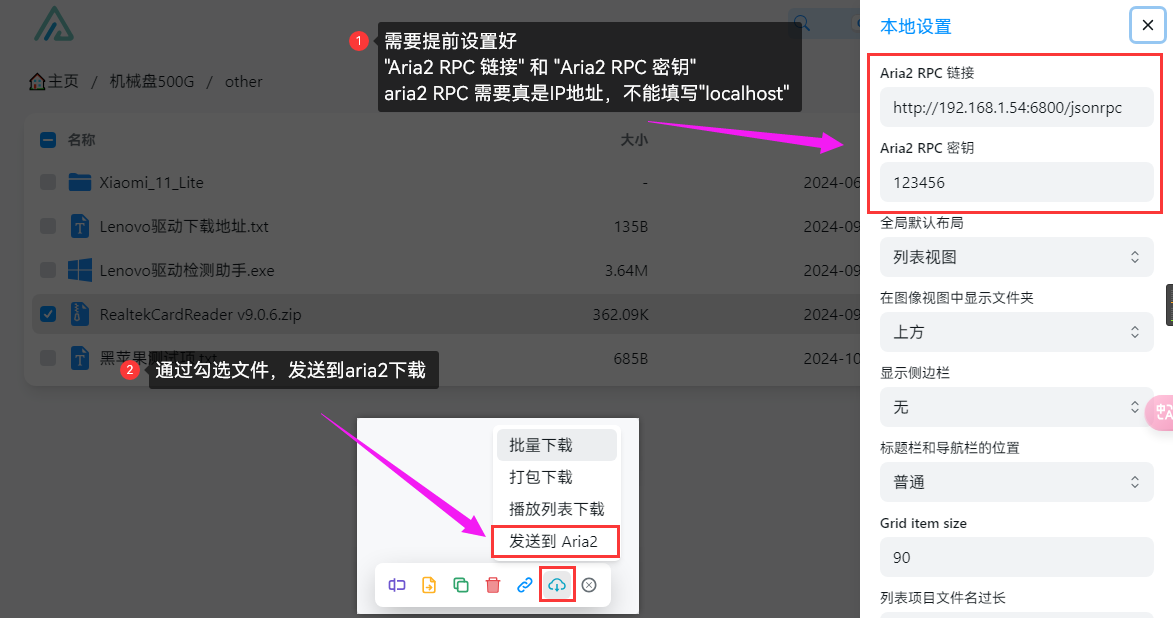Open the Xiaomi_11_Lite folder name
The image size is (1173, 618).
pyautogui.click(x=152, y=183)
